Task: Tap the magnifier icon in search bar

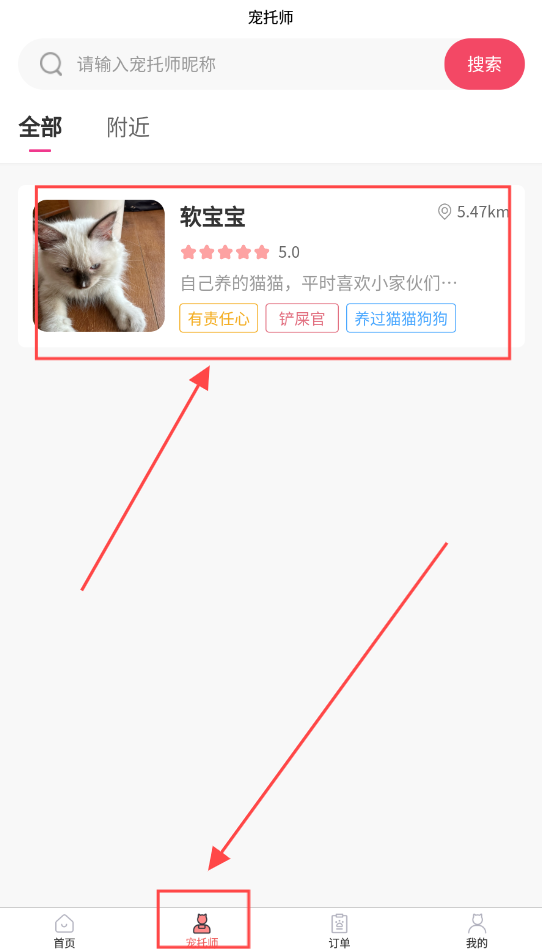Action: 51,64
